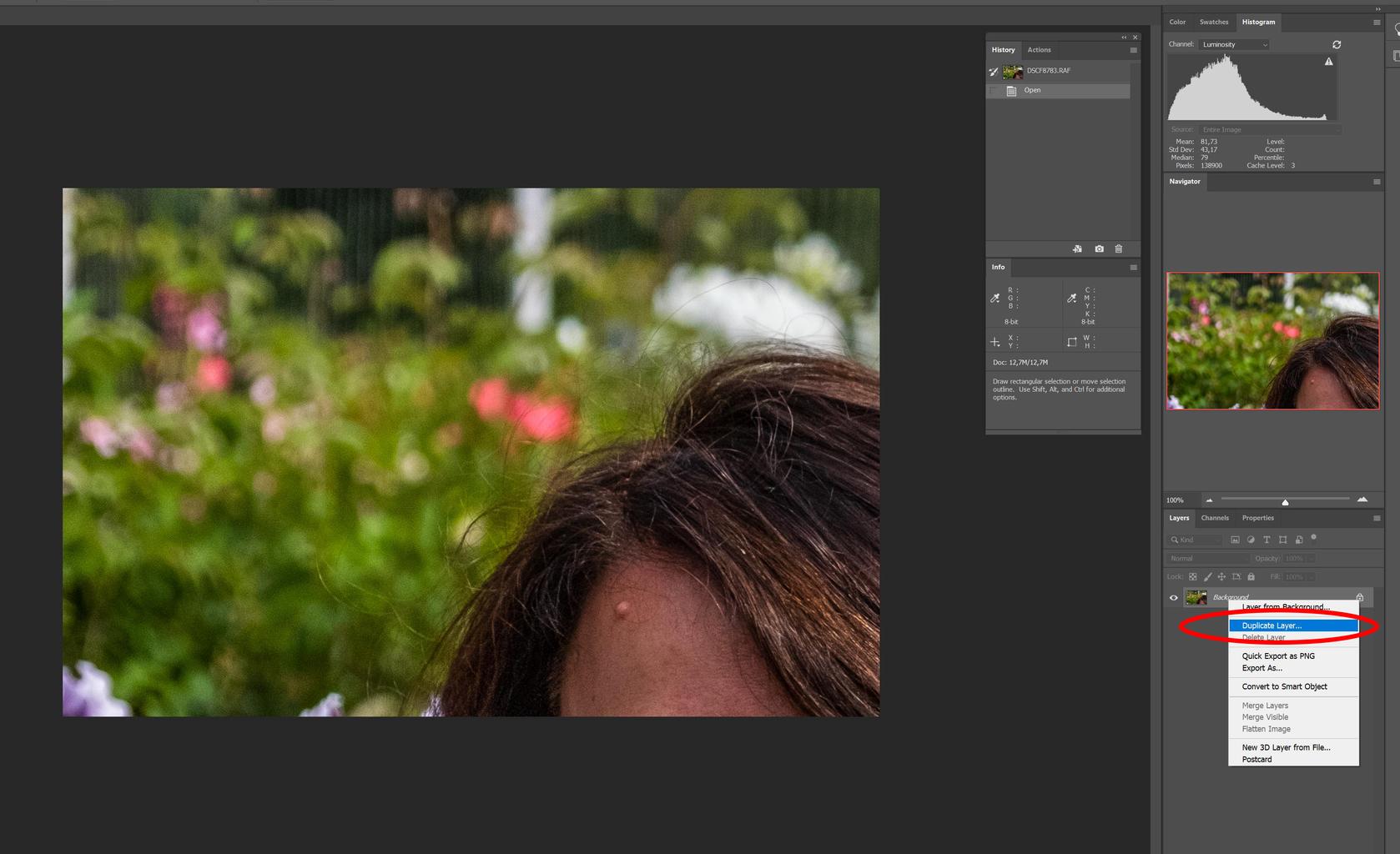Screen dimensions: 1400x854
Task: Prevent auto-nesting into artboards lock icon
Action: click(x=1236, y=577)
